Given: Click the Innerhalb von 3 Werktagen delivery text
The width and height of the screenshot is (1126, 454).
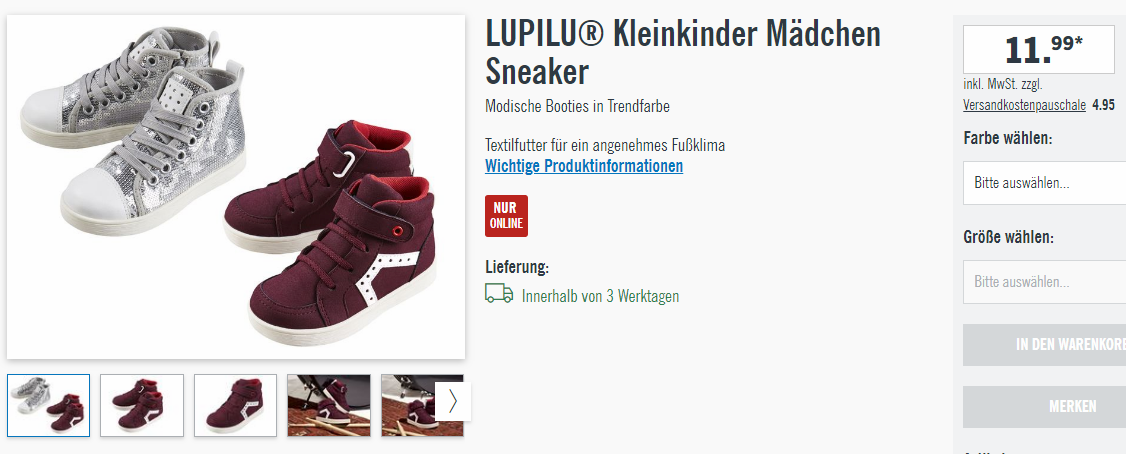Looking at the screenshot, I should [600, 296].
